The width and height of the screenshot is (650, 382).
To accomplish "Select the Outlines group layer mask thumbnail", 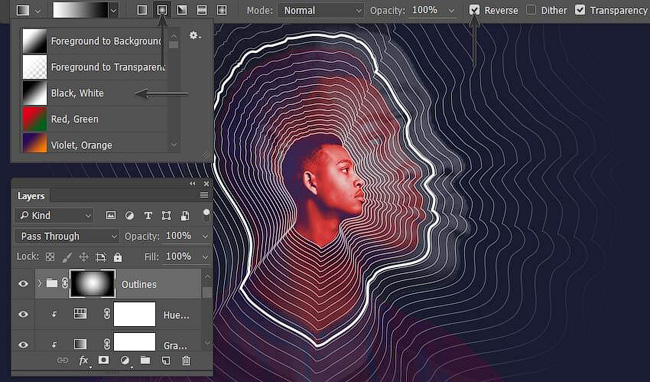I will 92,283.
